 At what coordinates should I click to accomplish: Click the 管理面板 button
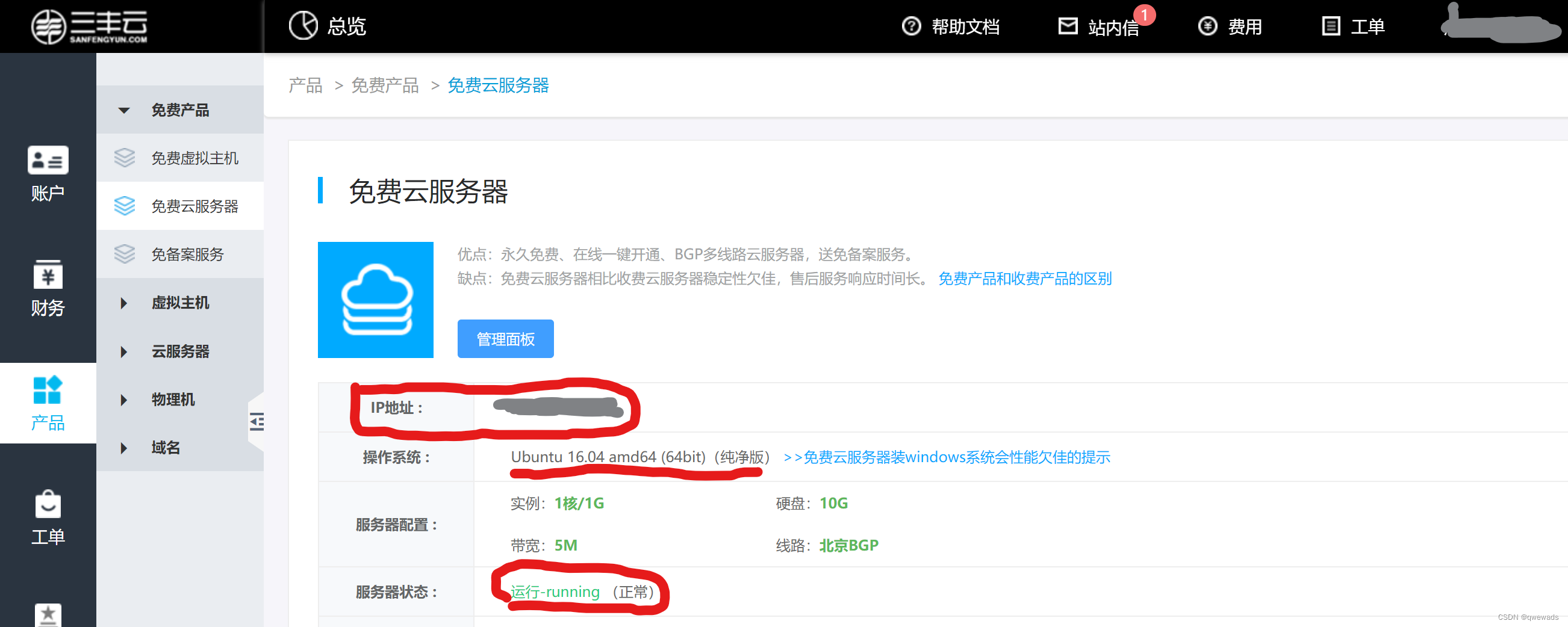pyautogui.click(x=506, y=339)
